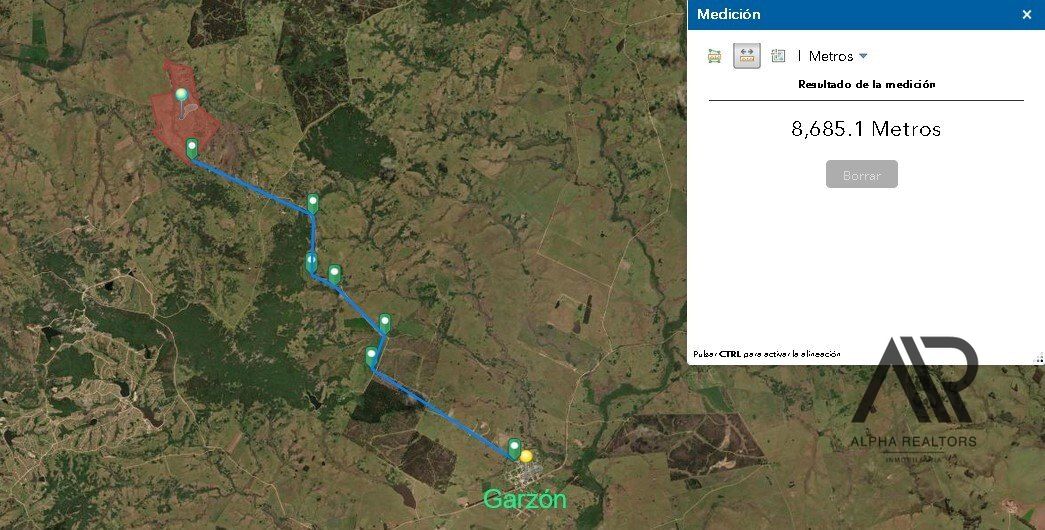The height and width of the screenshot is (530, 1045).
Task: Click the Alpha Realtors logo watermark
Action: tap(914, 400)
